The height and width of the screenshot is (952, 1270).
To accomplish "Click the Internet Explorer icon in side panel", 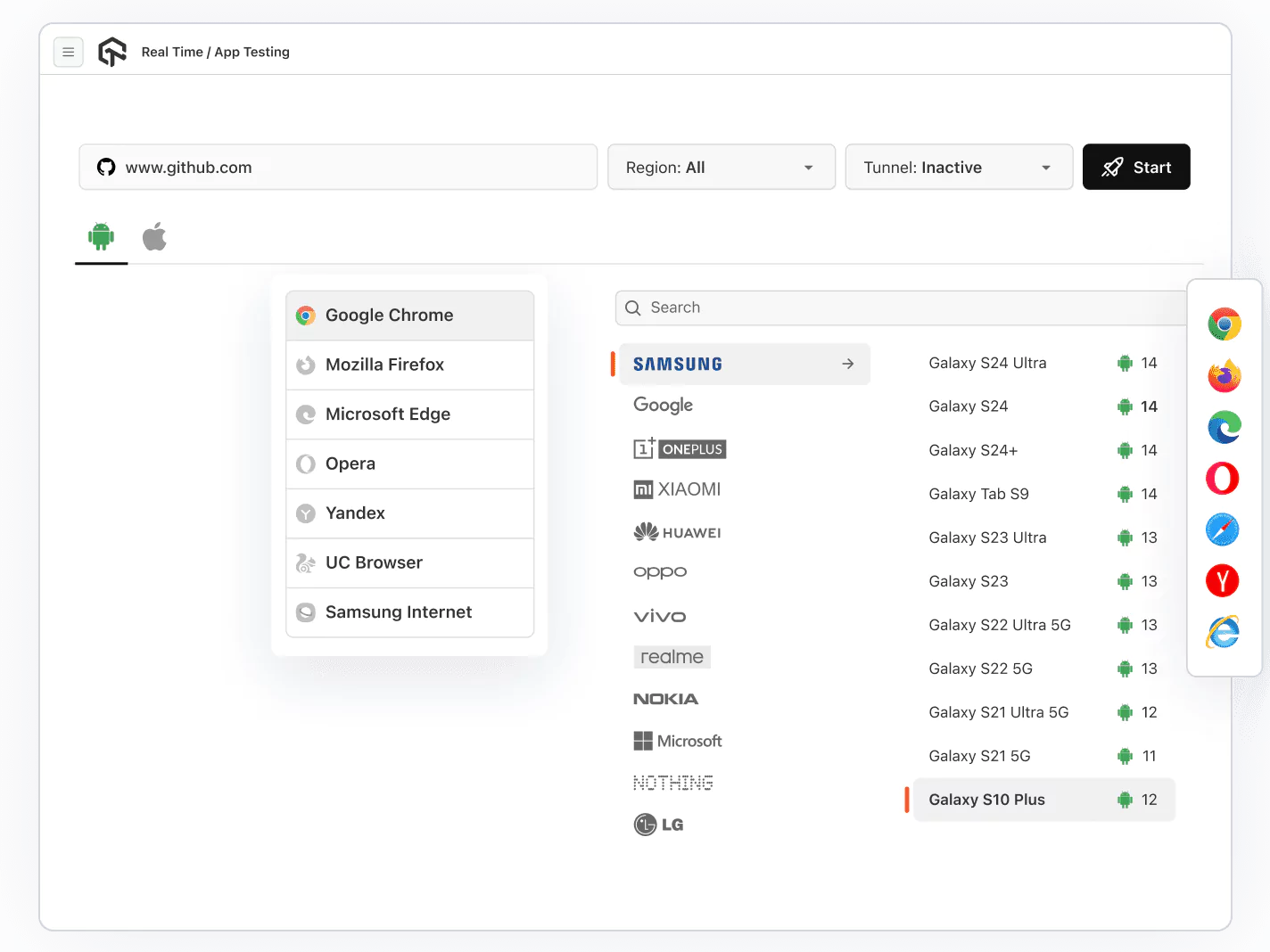I will pos(1223,632).
